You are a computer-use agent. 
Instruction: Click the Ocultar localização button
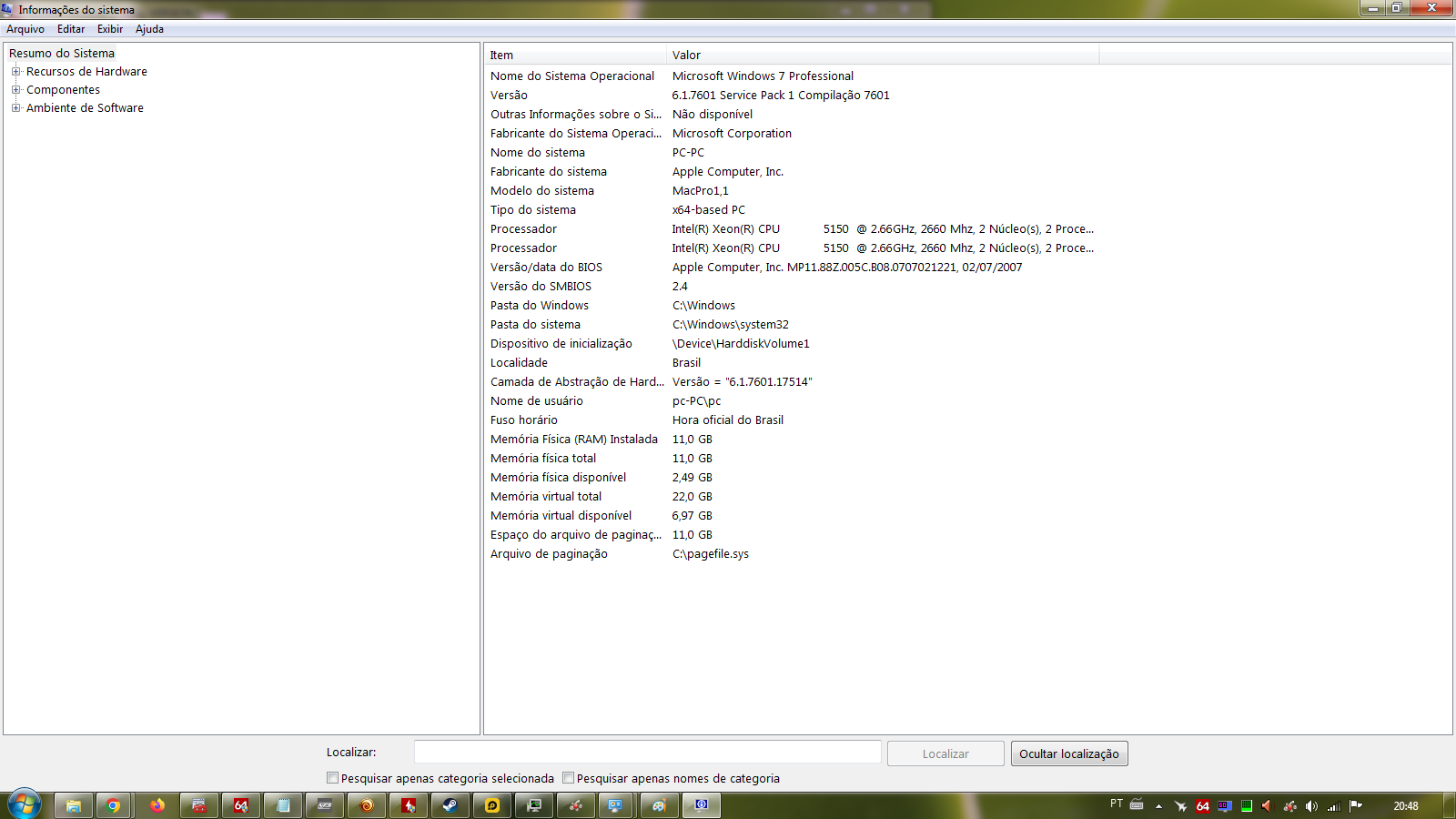pyautogui.click(x=1069, y=753)
